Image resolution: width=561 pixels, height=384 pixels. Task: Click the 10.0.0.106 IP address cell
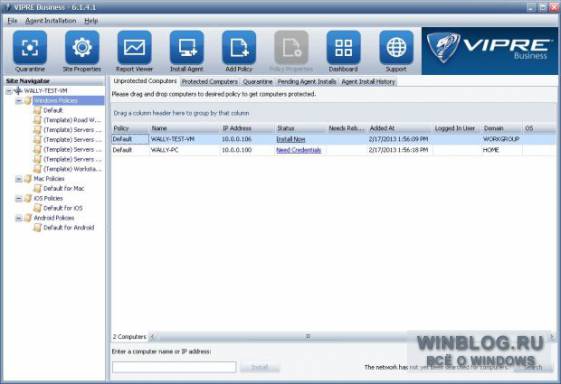tap(247, 139)
